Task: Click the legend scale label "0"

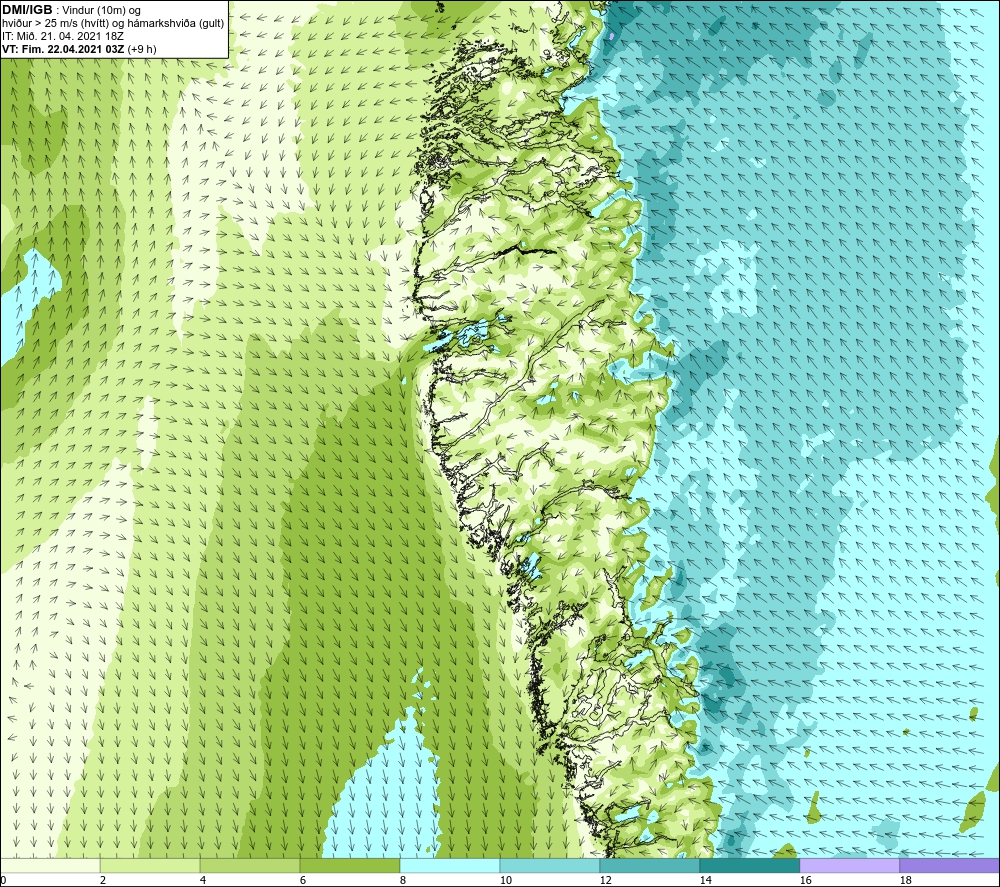Action: 3,881
